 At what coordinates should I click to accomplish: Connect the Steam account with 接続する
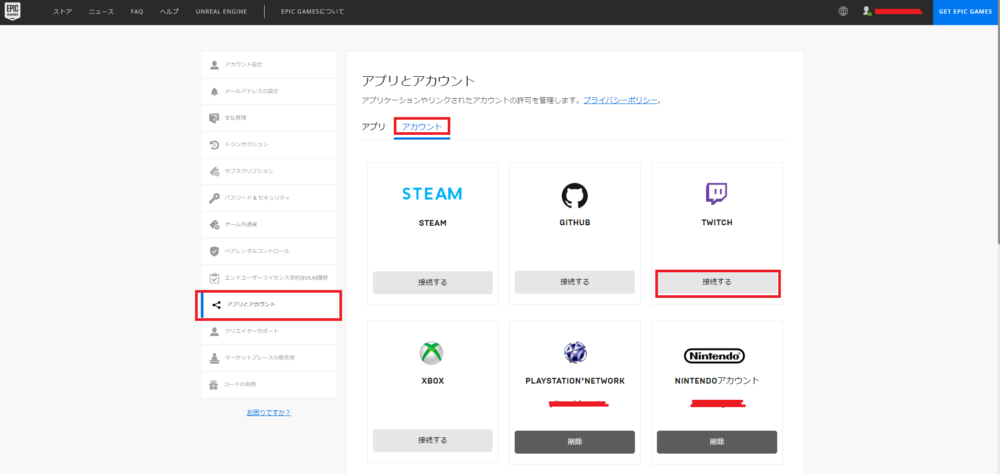pyautogui.click(x=432, y=282)
